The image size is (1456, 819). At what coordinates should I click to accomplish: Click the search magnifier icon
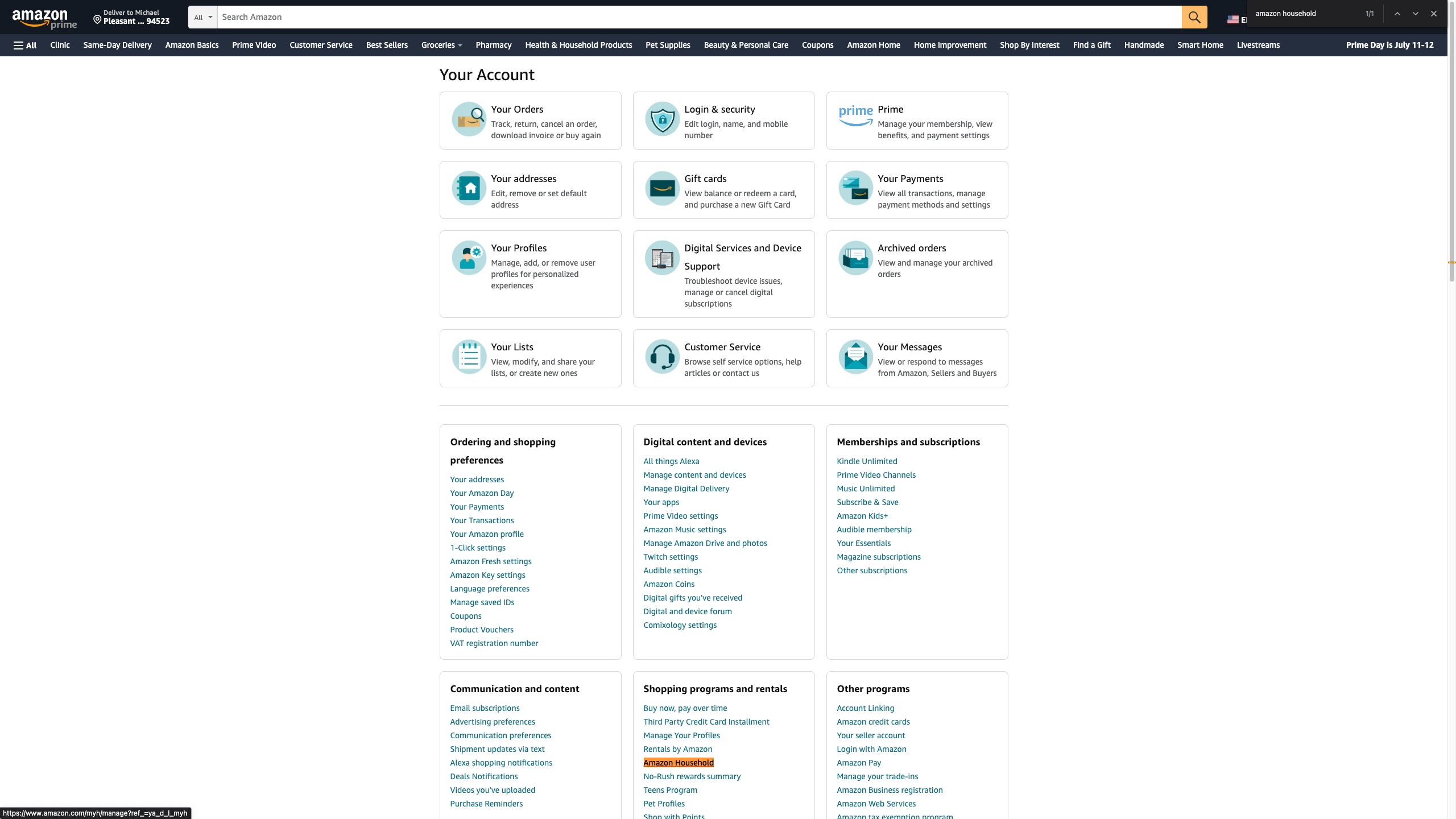point(1194,17)
